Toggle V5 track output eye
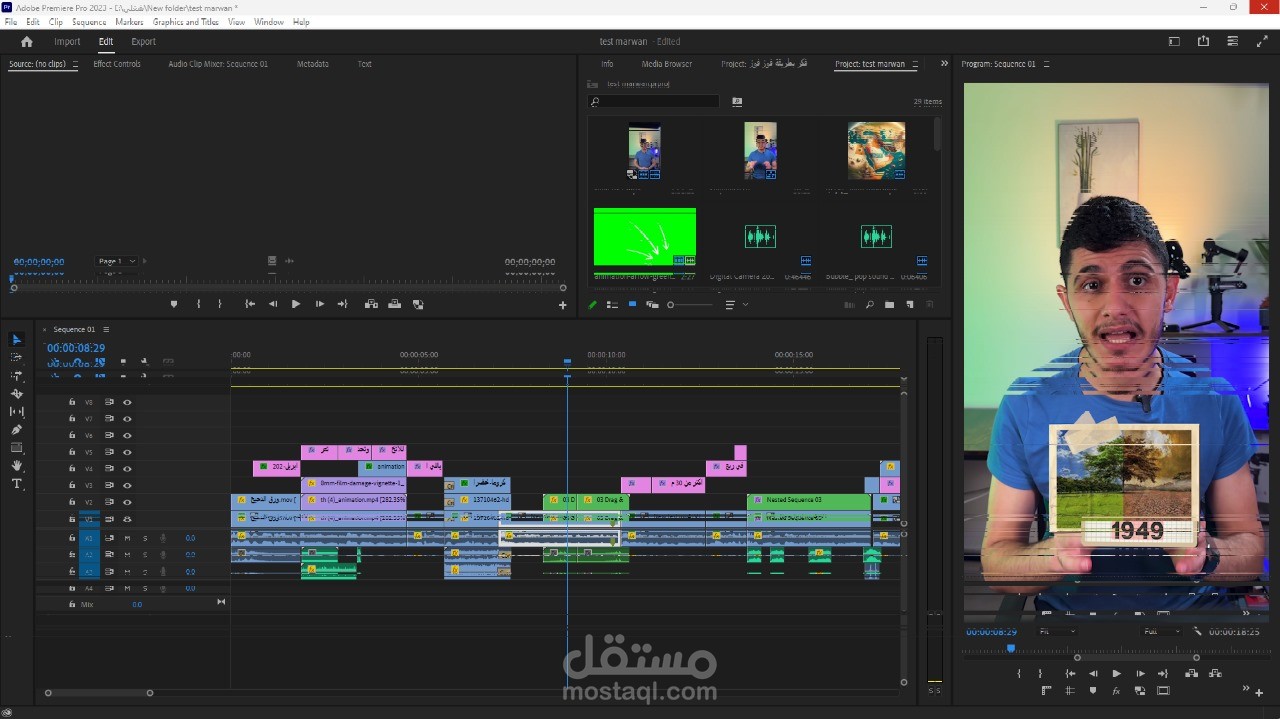Screen dimensions: 1280x719 [127, 452]
